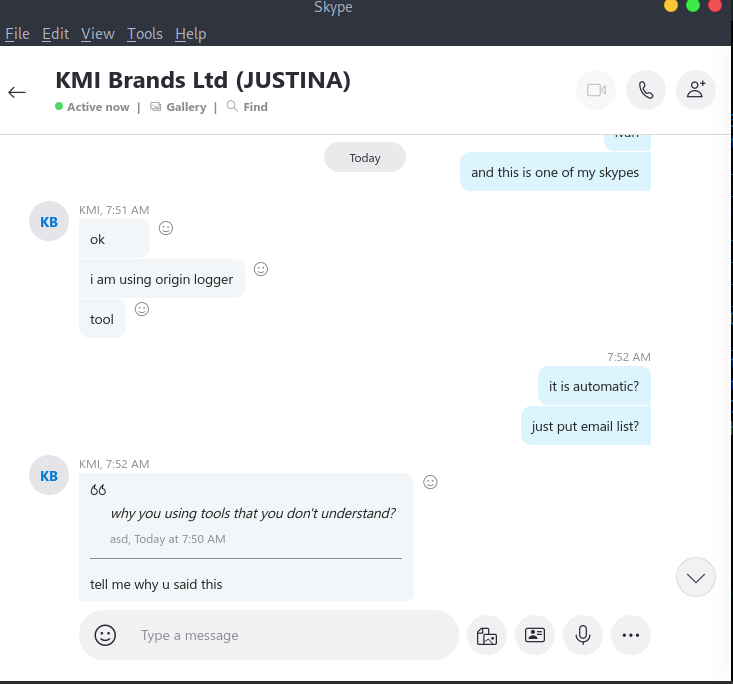Open the Help menu
This screenshot has height=684, width=733.
click(x=190, y=34)
